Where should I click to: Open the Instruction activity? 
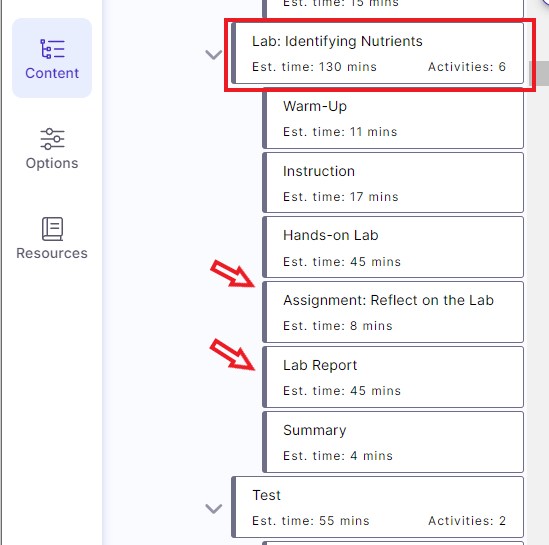click(393, 183)
